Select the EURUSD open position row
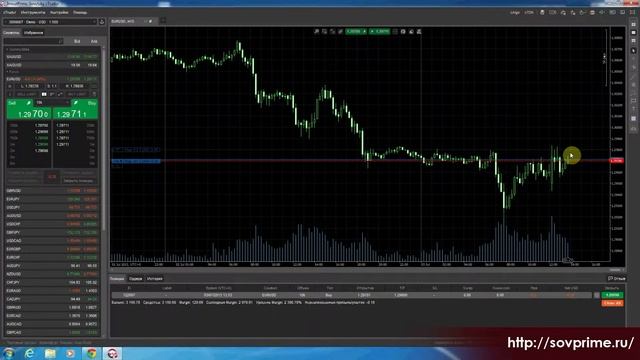The height and width of the screenshot is (360, 640). (351, 295)
